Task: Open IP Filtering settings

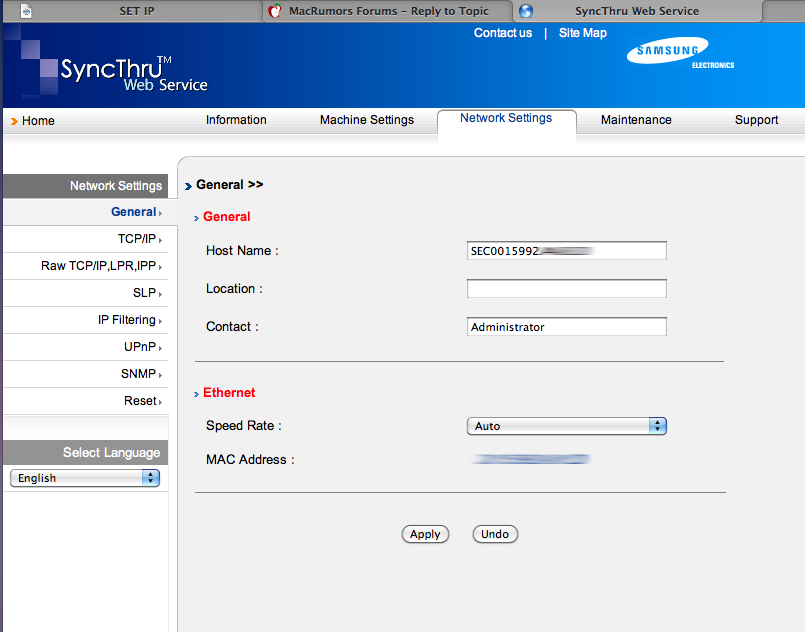Action: click(127, 320)
